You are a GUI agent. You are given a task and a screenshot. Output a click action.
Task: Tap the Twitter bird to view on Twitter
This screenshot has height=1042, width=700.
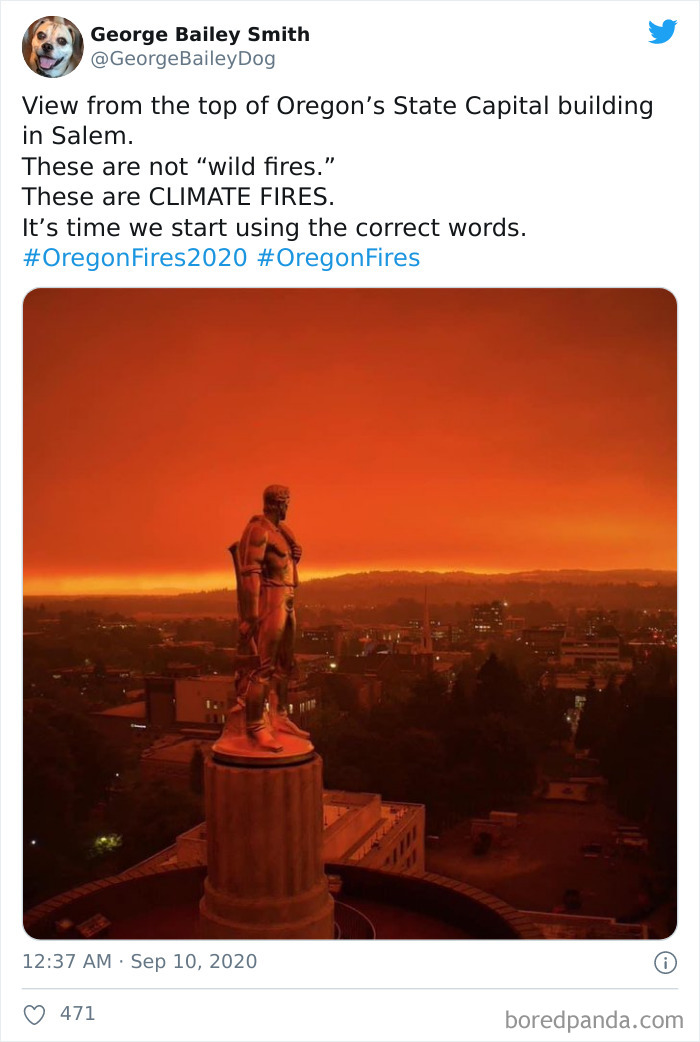click(663, 32)
